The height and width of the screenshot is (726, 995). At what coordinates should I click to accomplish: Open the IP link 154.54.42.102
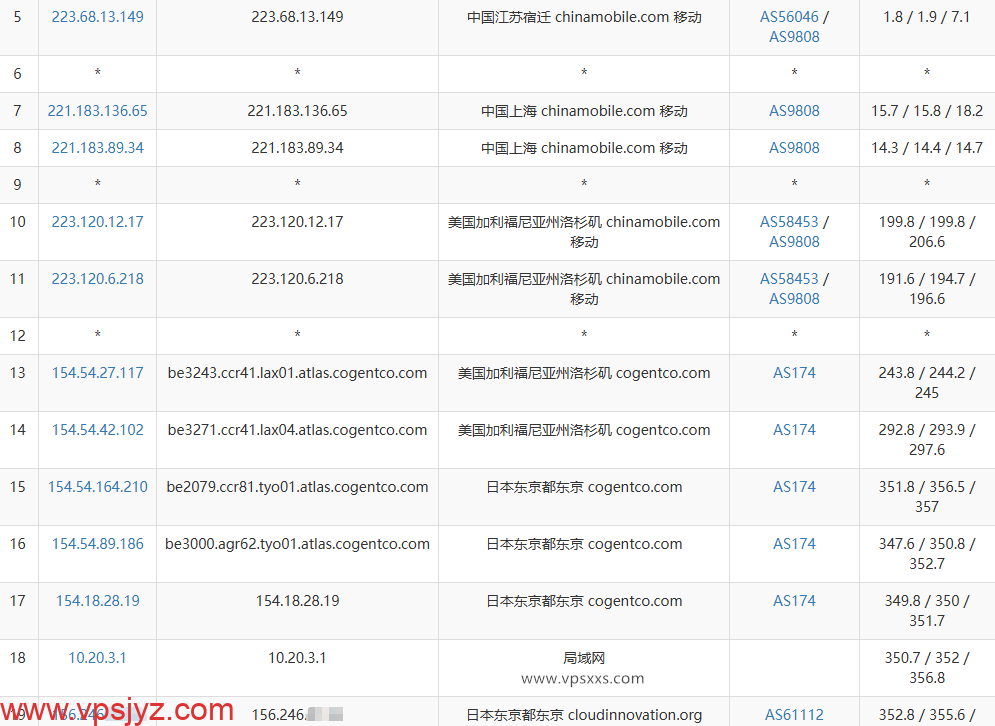click(x=97, y=429)
